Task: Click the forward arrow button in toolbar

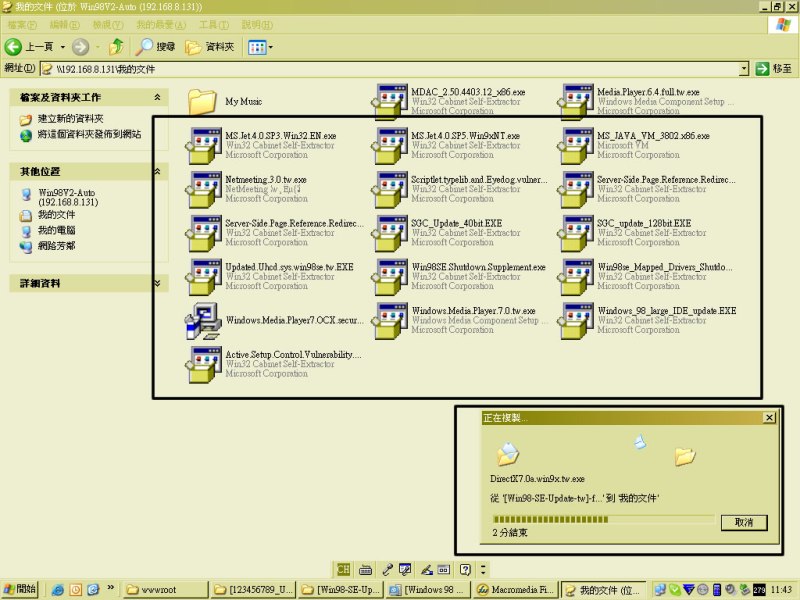Action: point(80,47)
